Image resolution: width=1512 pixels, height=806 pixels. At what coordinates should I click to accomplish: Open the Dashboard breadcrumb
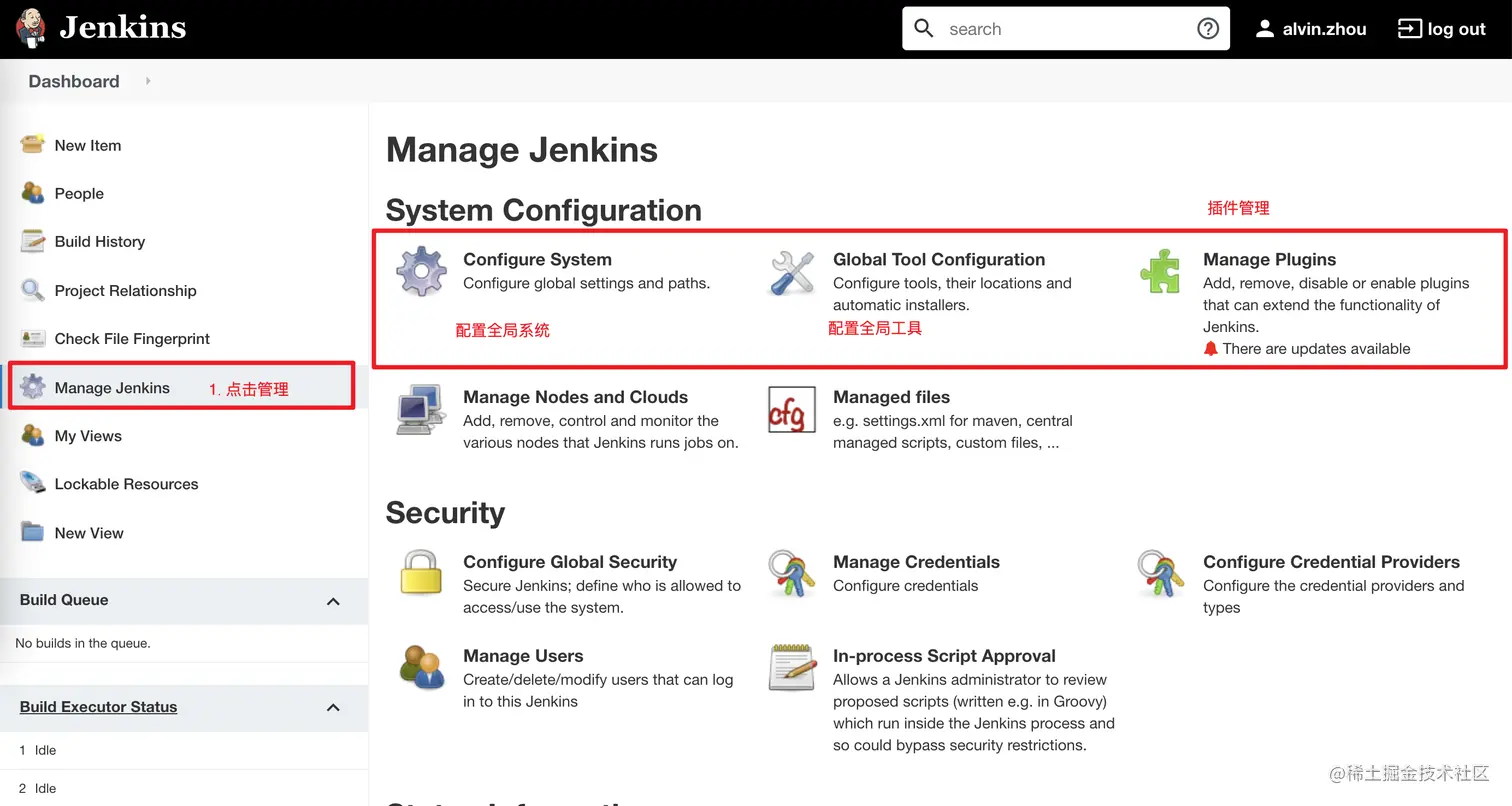click(x=73, y=81)
